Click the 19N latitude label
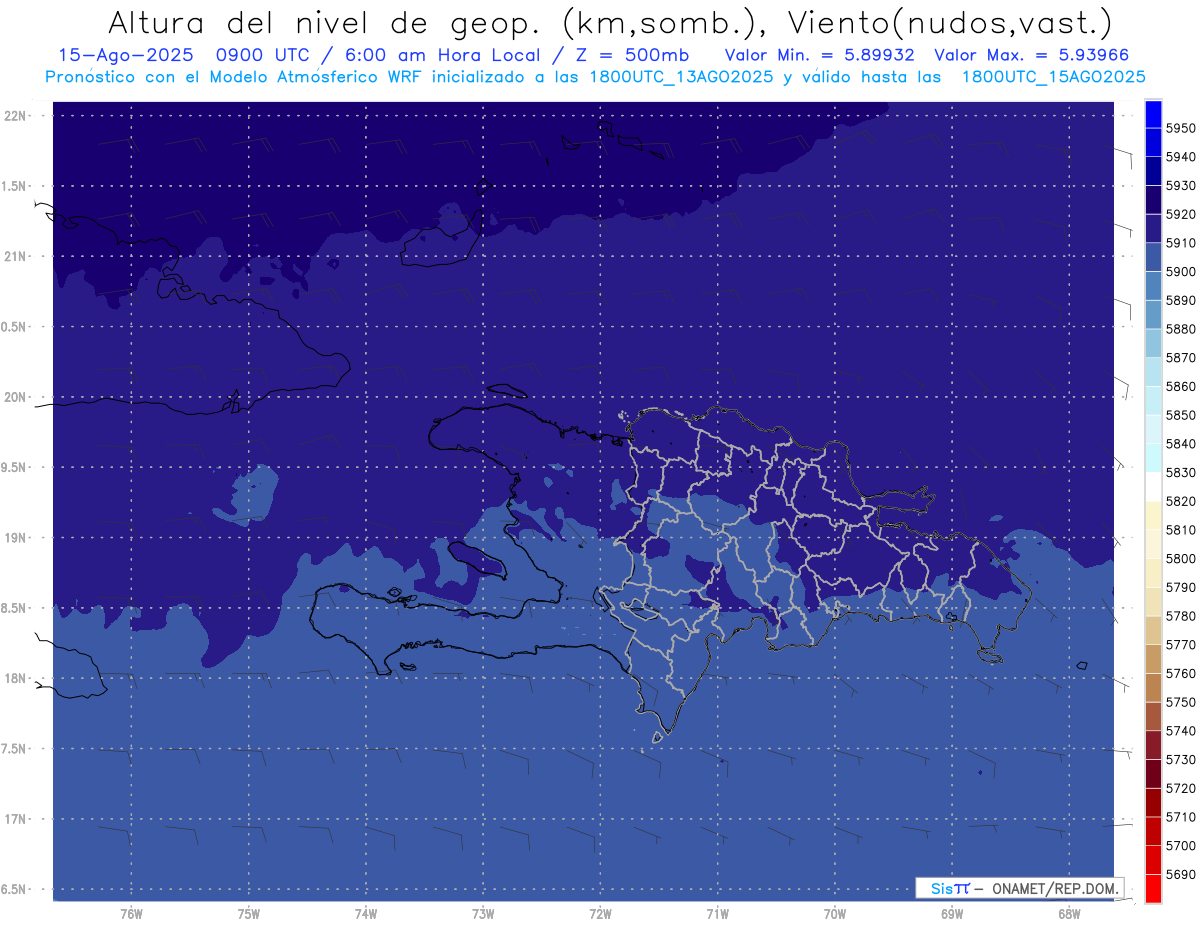Viewport: 1200px width, 927px height. pyautogui.click(x=14, y=538)
